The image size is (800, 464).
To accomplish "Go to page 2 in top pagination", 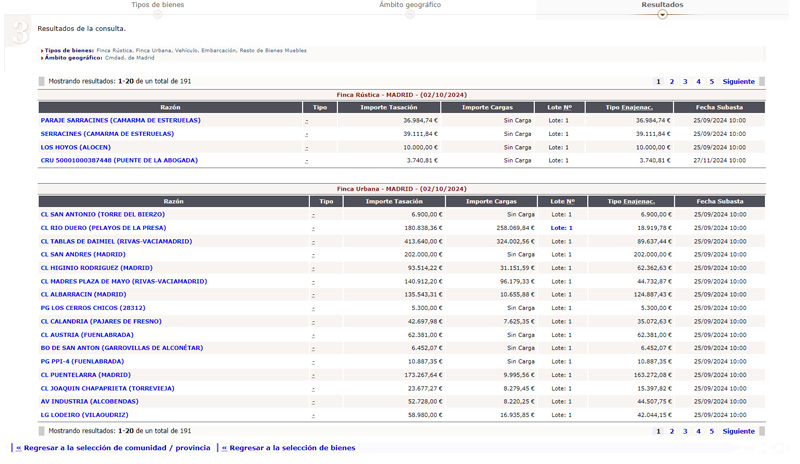I will [x=672, y=82].
